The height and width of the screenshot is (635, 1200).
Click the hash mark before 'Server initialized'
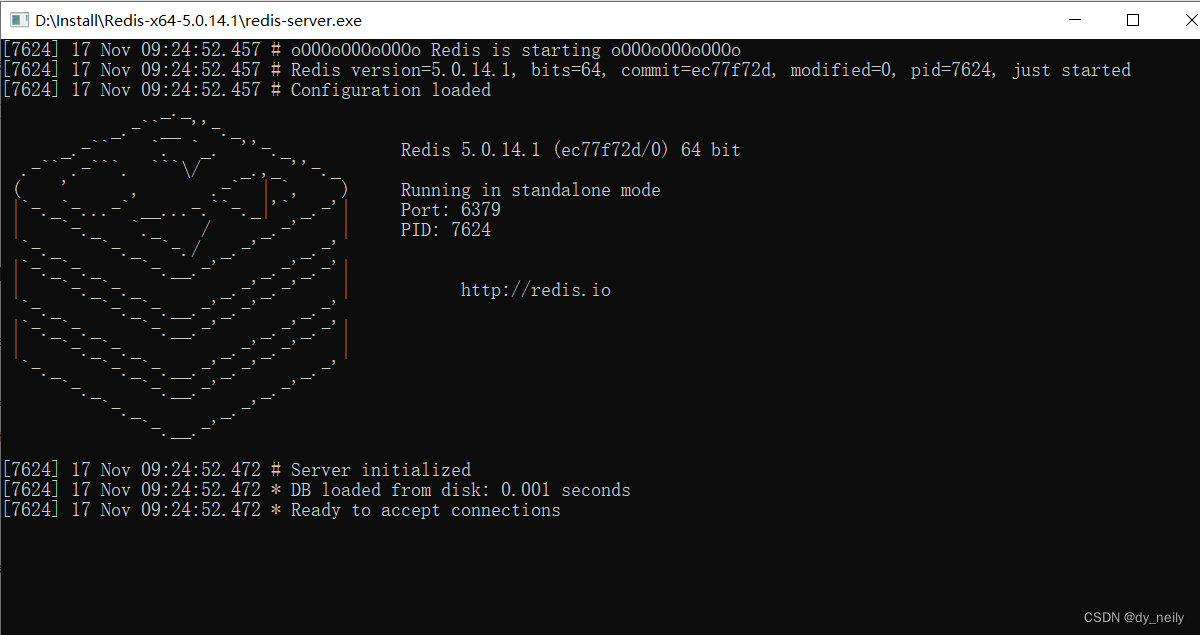click(276, 469)
